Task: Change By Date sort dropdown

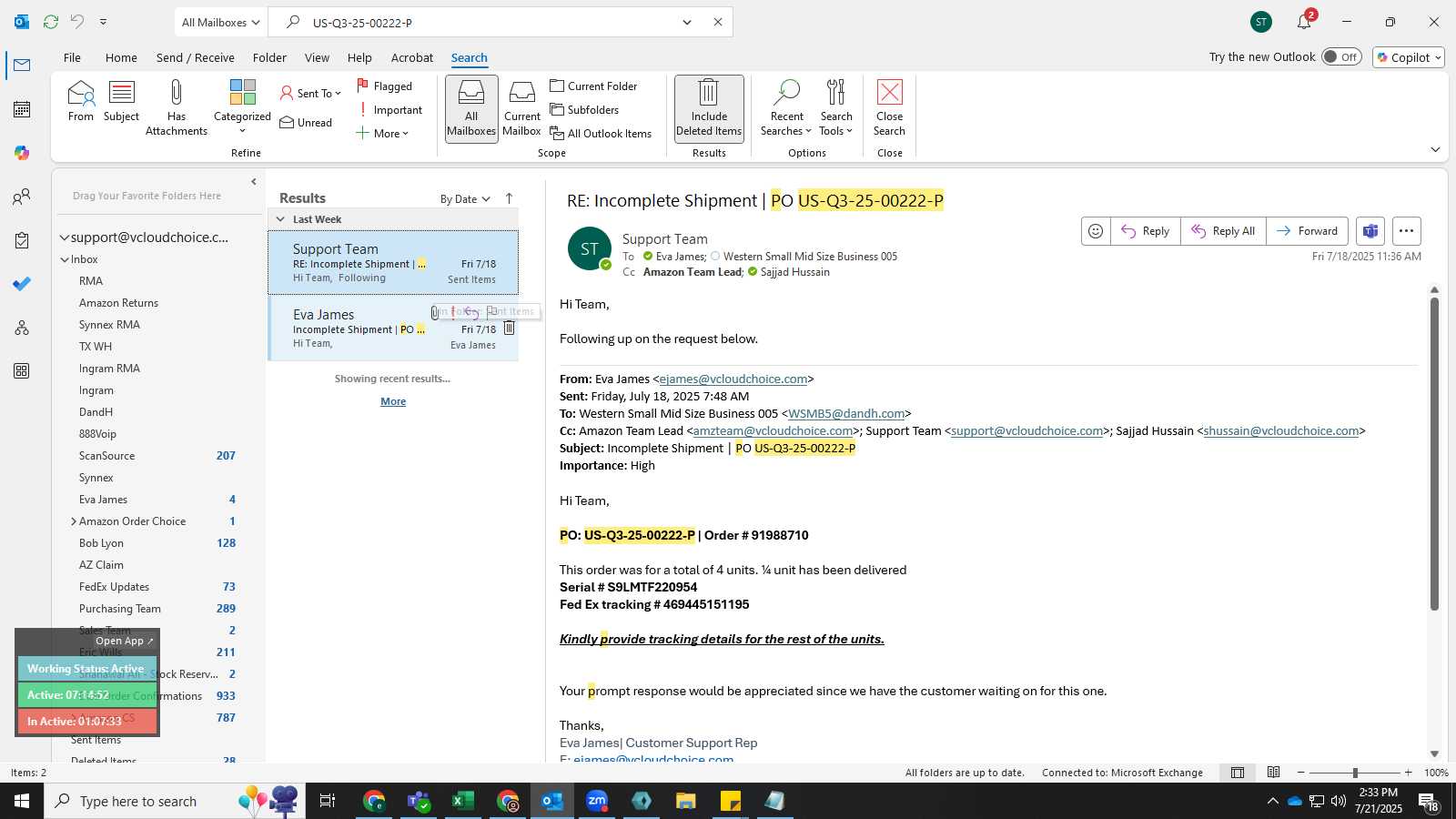Action: click(x=465, y=198)
